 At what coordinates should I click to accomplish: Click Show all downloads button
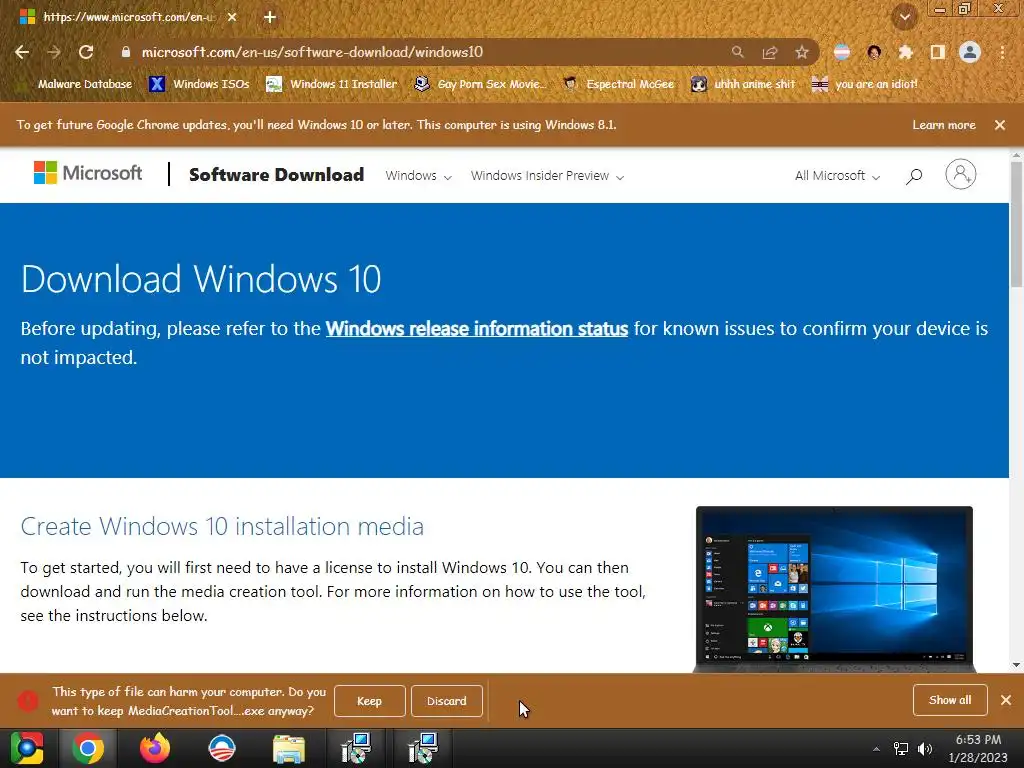(950, 700)
